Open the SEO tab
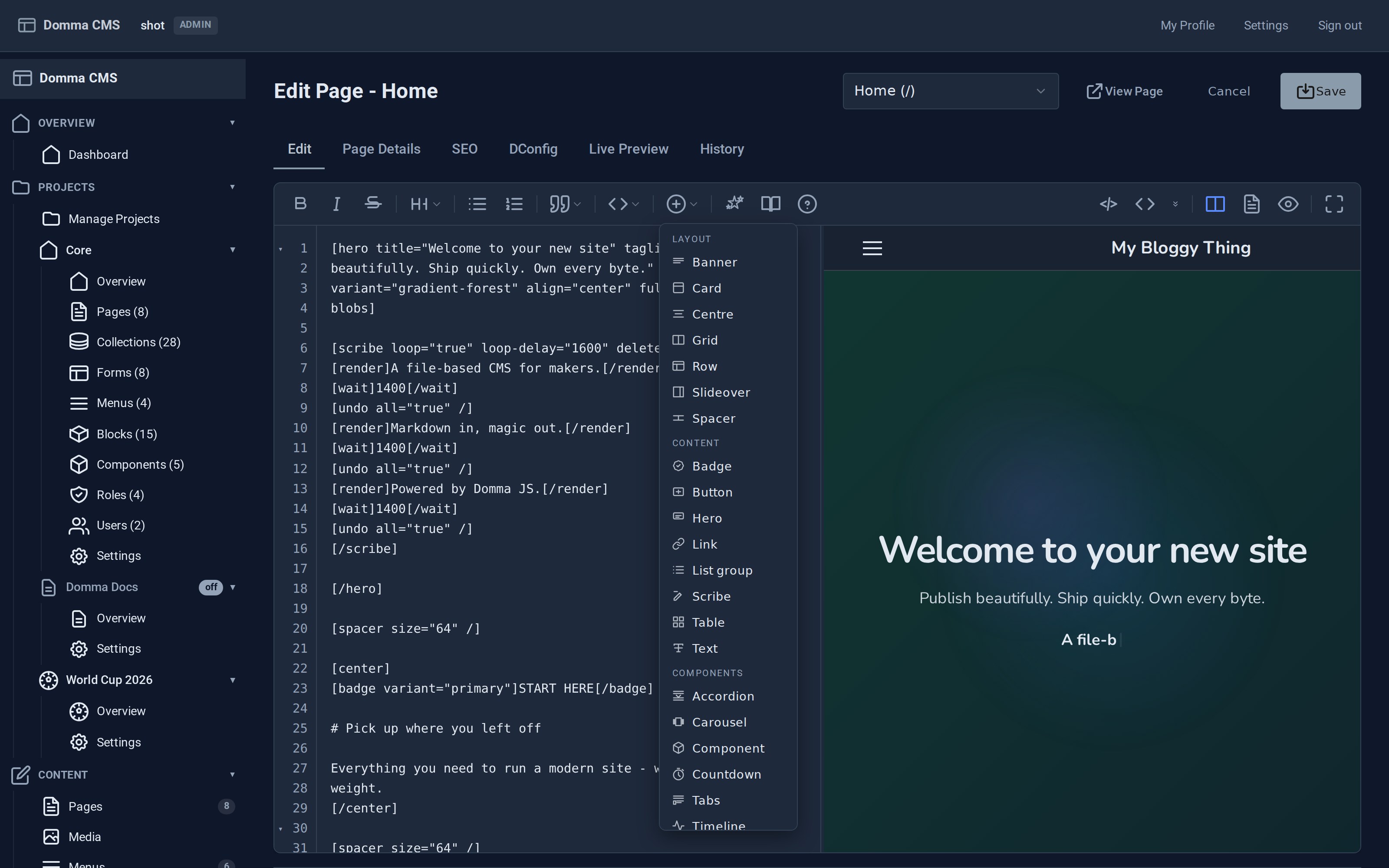This screenshot has width=1389, height=868. click(x=464, y=149)
